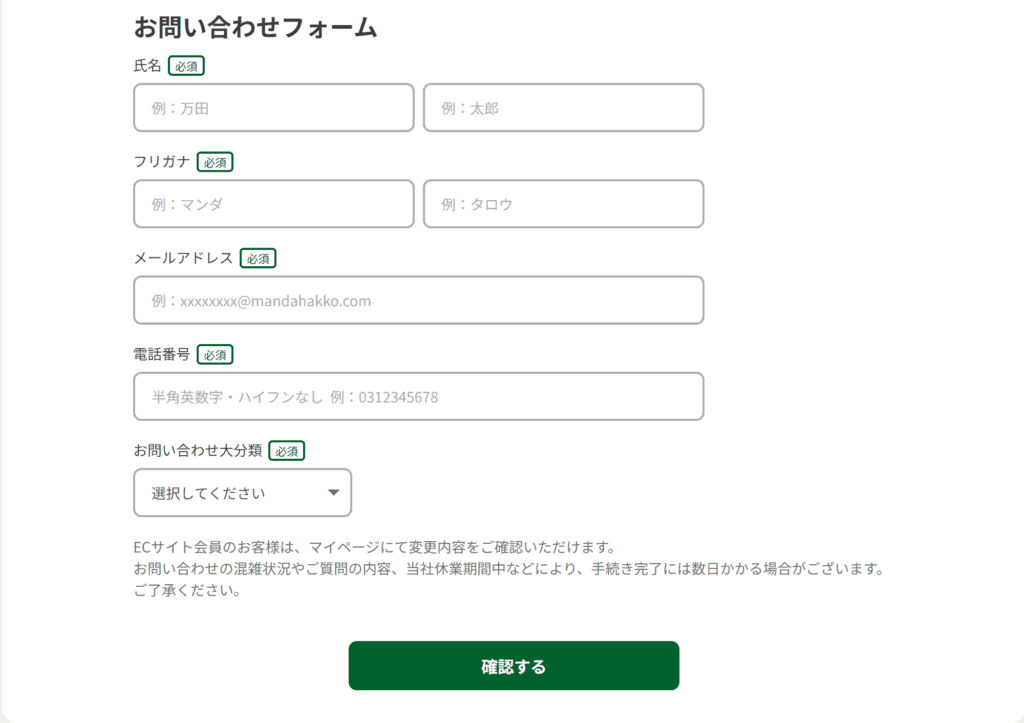Focus the first name field 例:太郎
Screen dimensions: 1024x723
coord(564,108)
